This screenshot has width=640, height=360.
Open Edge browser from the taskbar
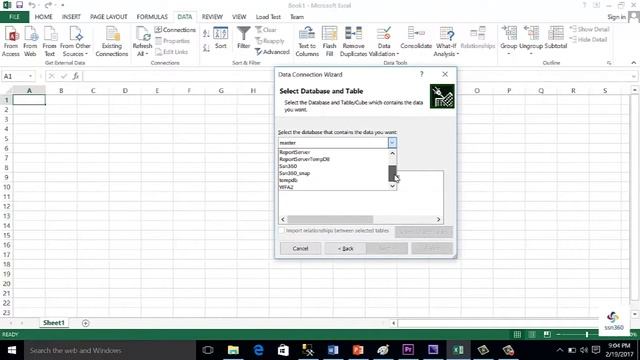(x=258, y=350)
